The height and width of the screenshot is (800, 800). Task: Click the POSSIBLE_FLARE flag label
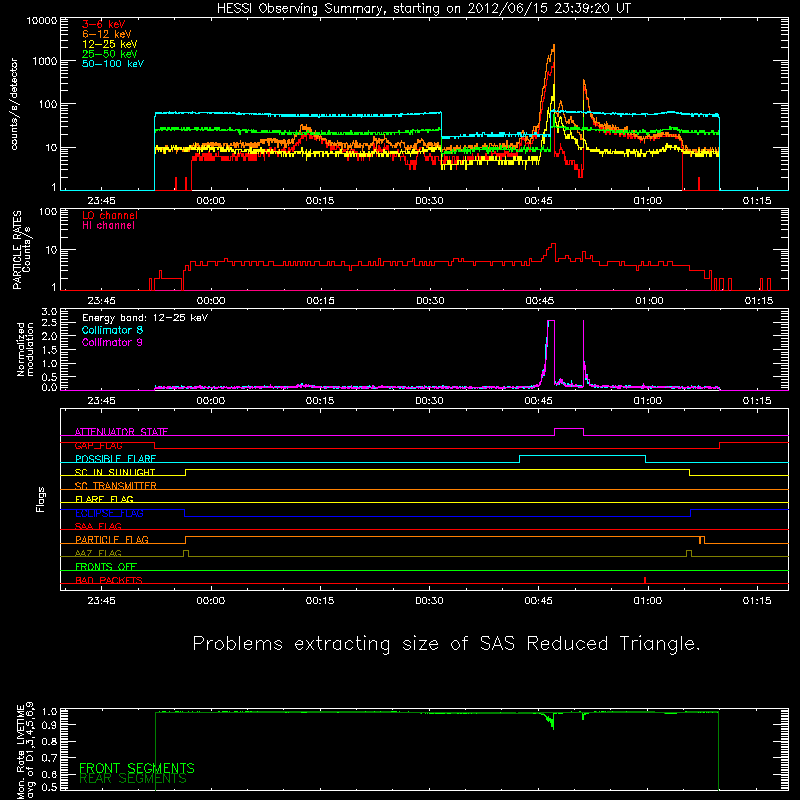(115, 459)
